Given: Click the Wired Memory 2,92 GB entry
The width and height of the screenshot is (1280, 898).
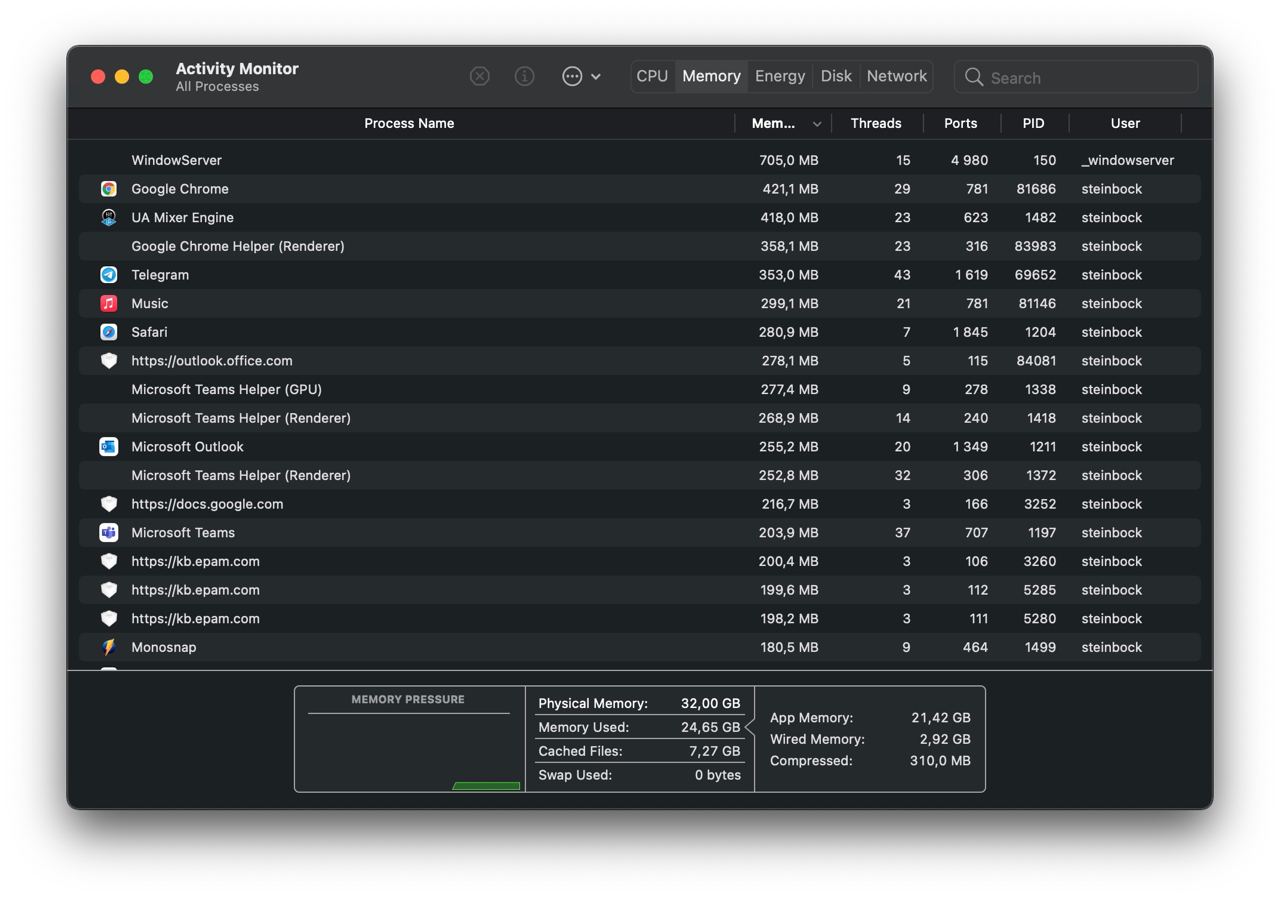Looking at the screenshot, I should tap(870, 739).
